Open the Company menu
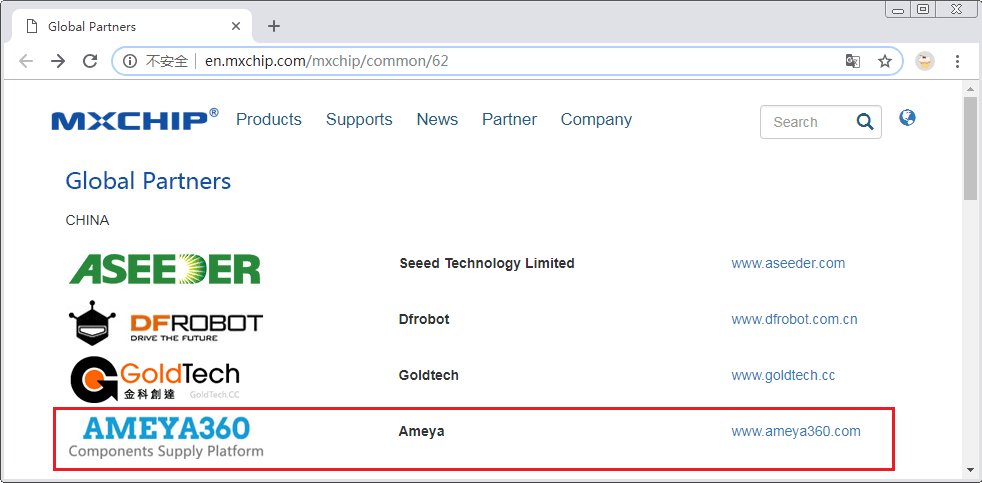 point(596,120)
